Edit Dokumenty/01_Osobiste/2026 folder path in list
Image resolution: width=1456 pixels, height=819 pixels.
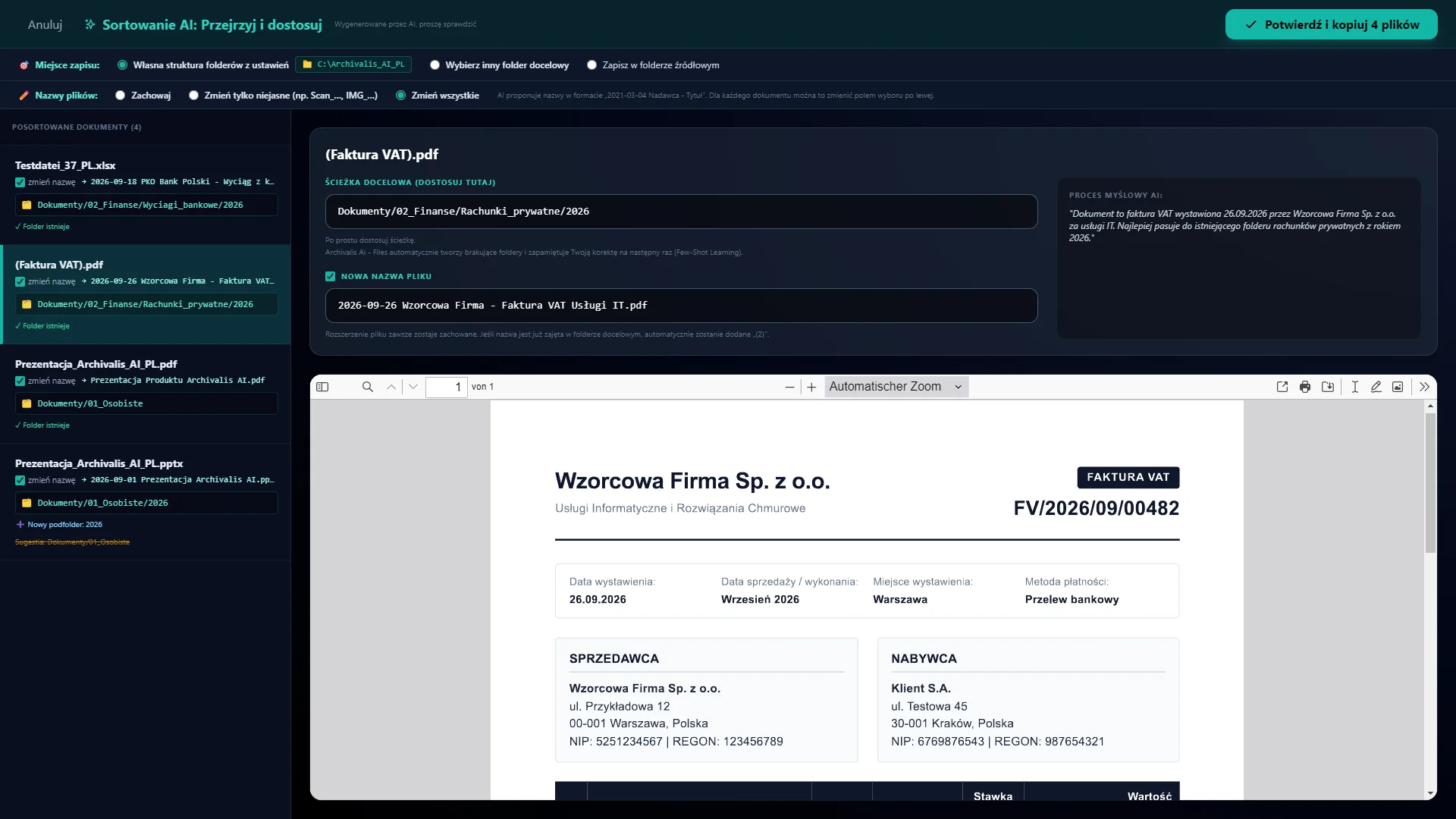[x=146, y=503]
